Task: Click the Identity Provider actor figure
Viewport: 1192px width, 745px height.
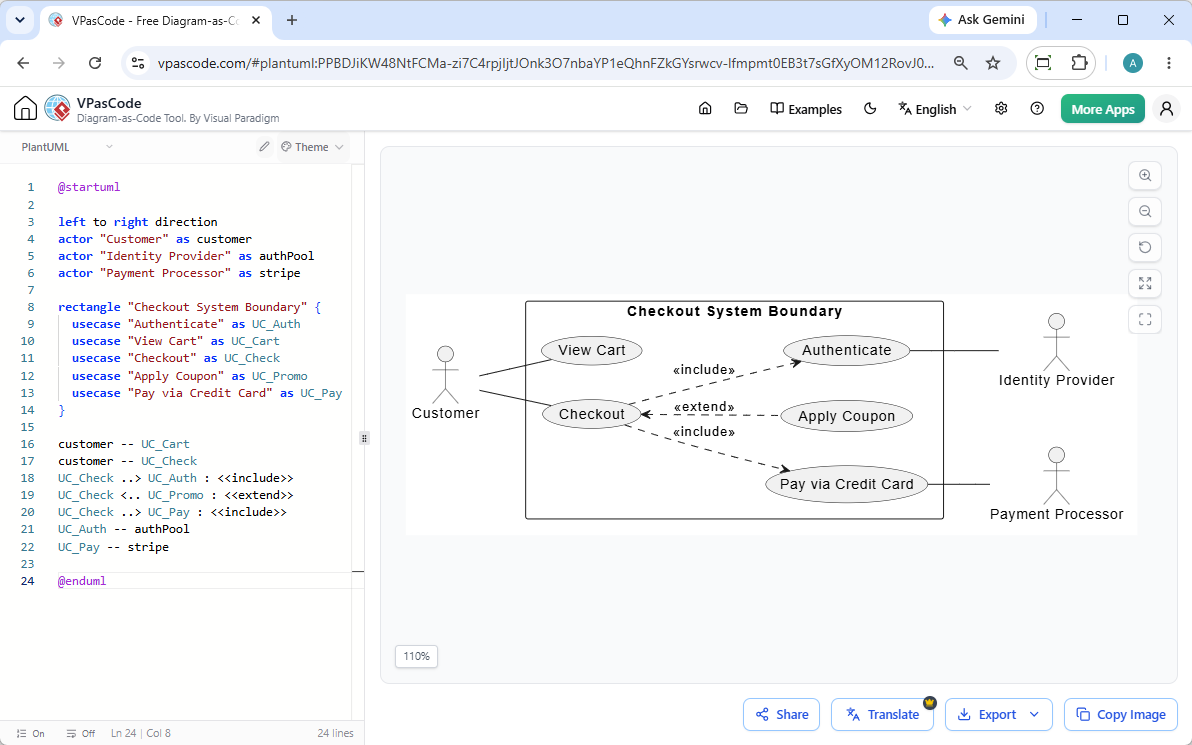Action: point(1056,341)
